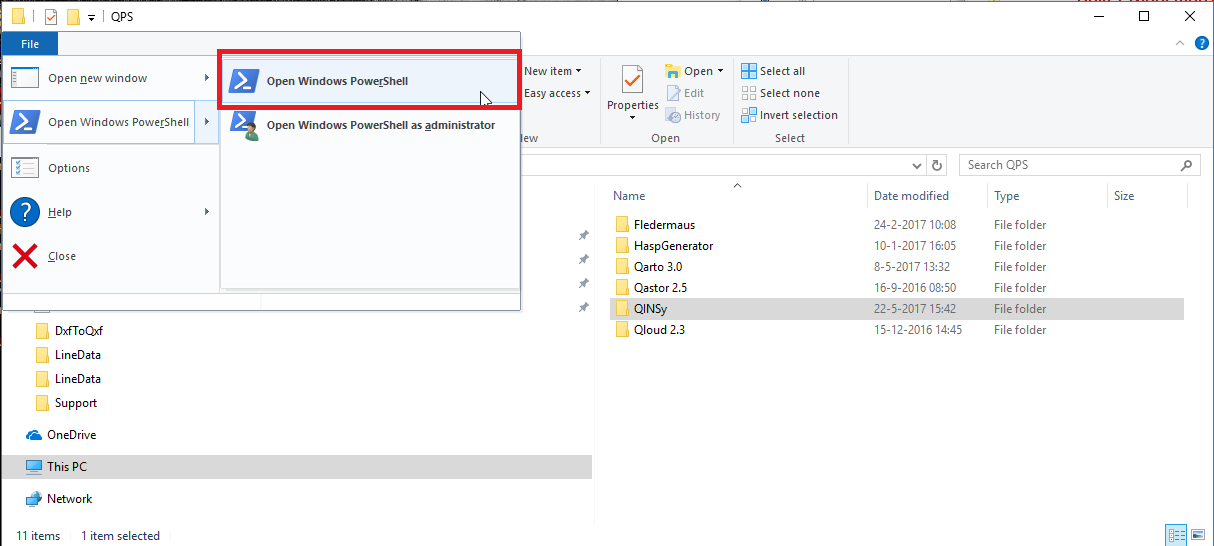Select Network in the navigation pane
The height and width of the screenshot is (546, 1214).
click(69, 499)
